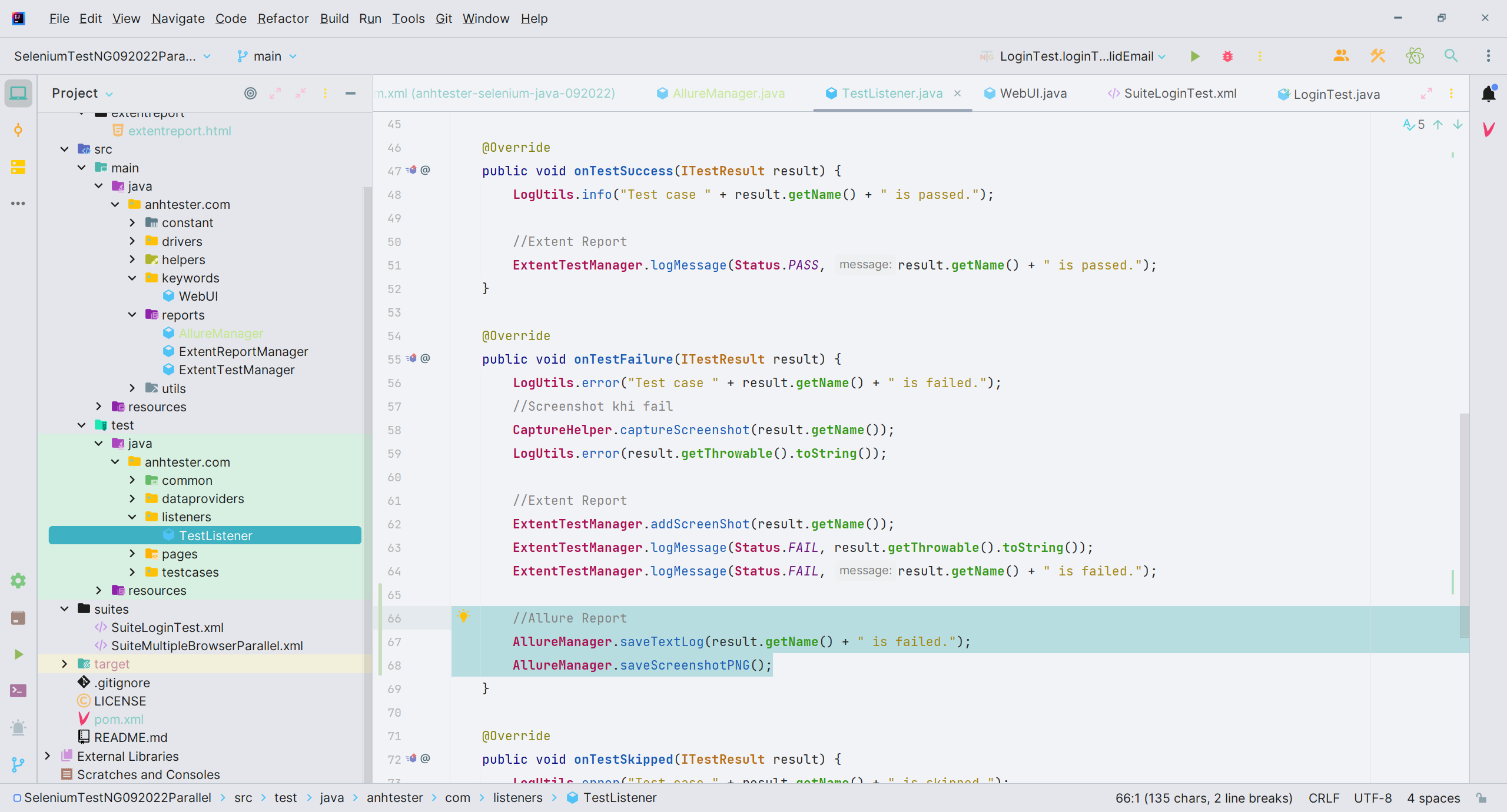This screenshot has width=1507, height=812.
Task: Click the green Run button
Action: pos(1194,56)
